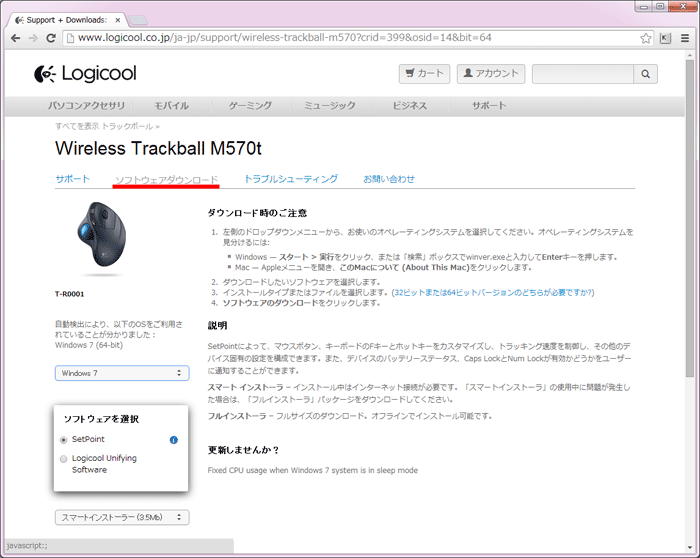Open ビジネス navigation menu

(x=409, y=106)
